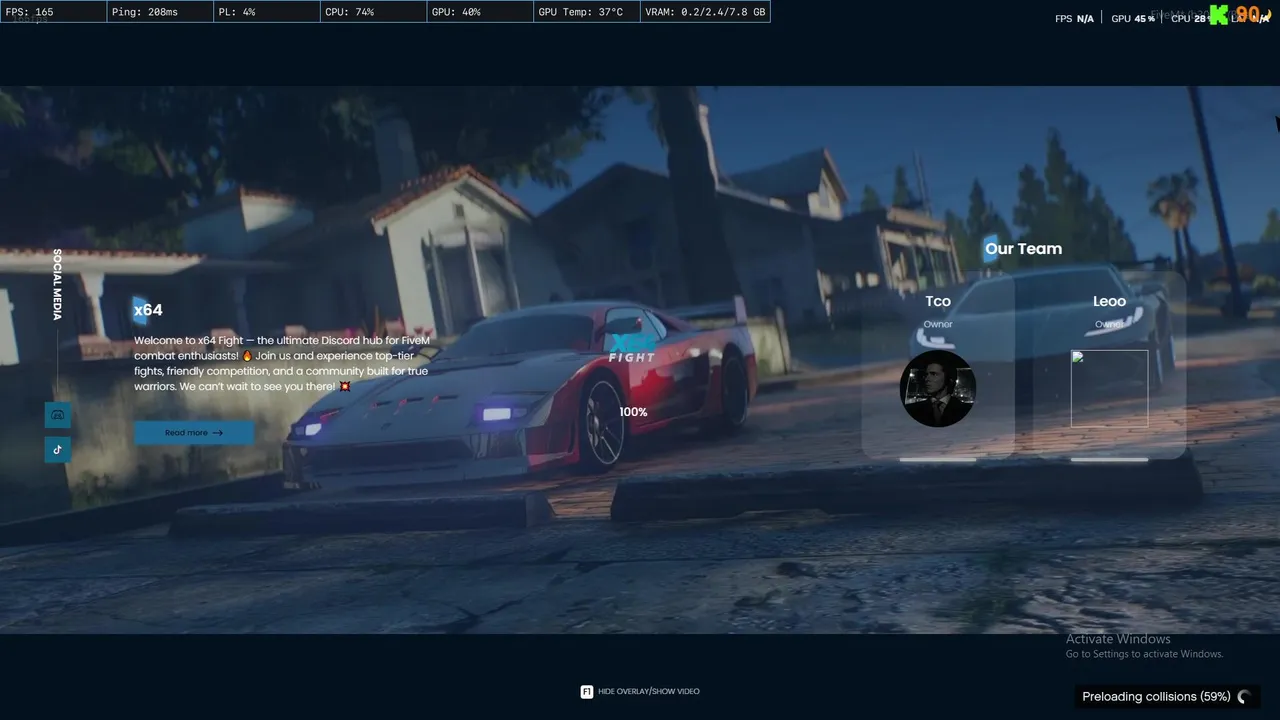Viewport: 1280px width, 720px height.
Task: Click the x64 Fight logo
Action: click(632, 348)
